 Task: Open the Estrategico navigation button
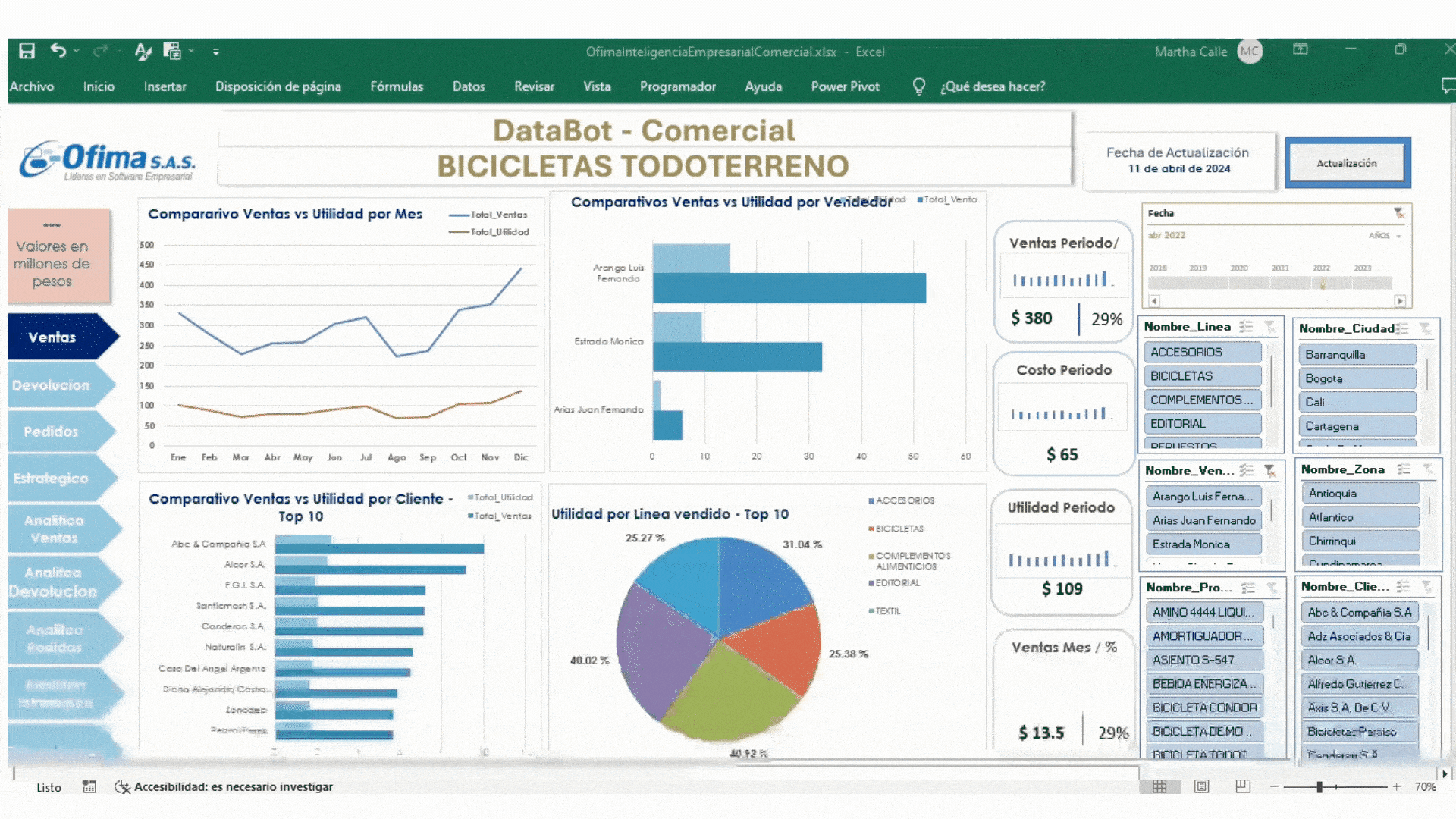(61, 478)
